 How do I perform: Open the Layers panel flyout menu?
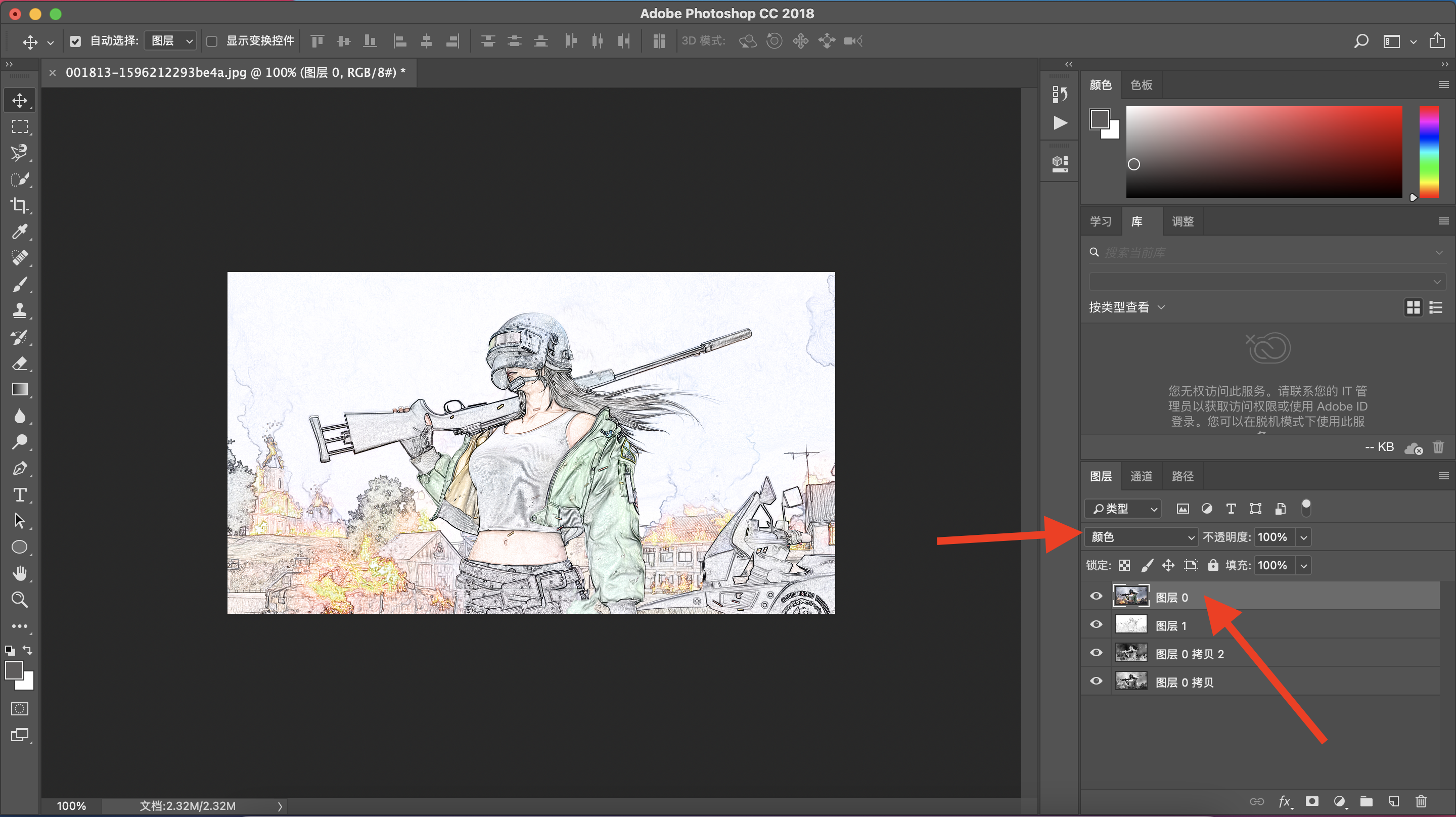(x=1443, y=476)
